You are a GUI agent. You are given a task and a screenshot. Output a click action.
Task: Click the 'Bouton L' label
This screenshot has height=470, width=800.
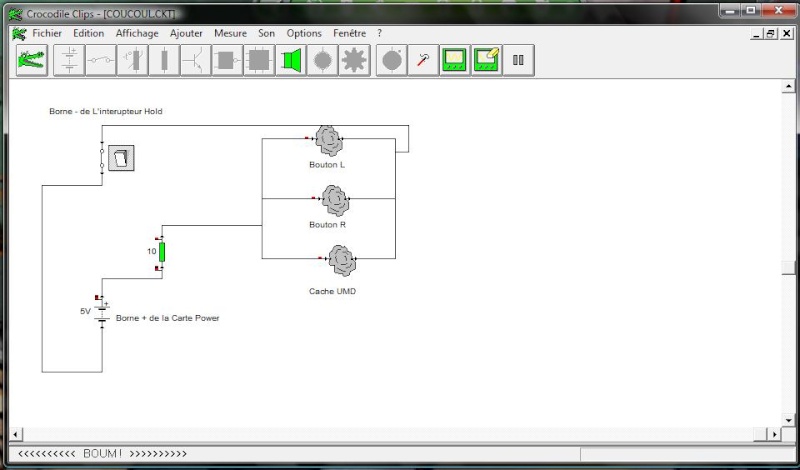point(327,165)
